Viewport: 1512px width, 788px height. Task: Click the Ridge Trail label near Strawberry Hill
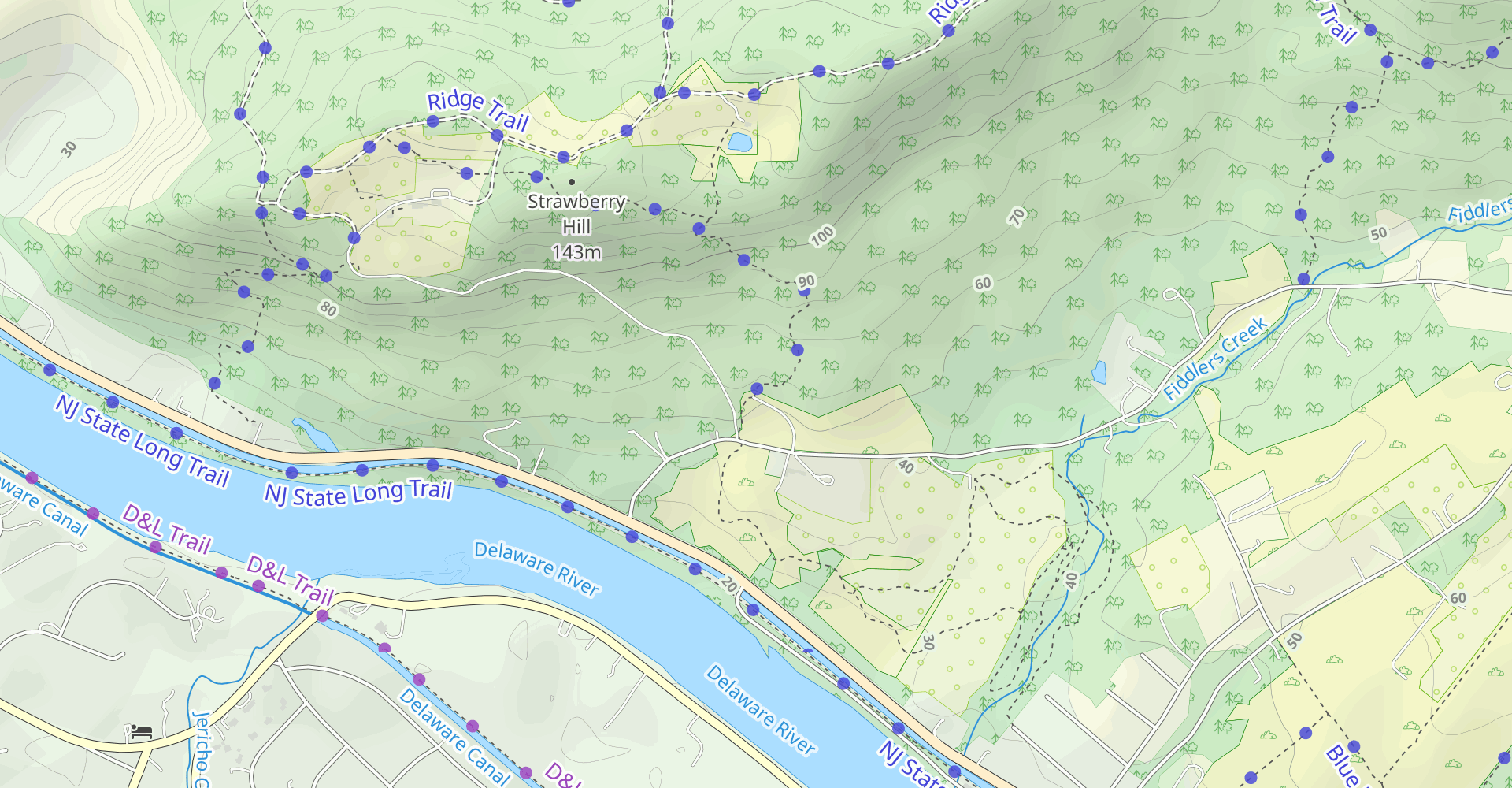point(477,110)
